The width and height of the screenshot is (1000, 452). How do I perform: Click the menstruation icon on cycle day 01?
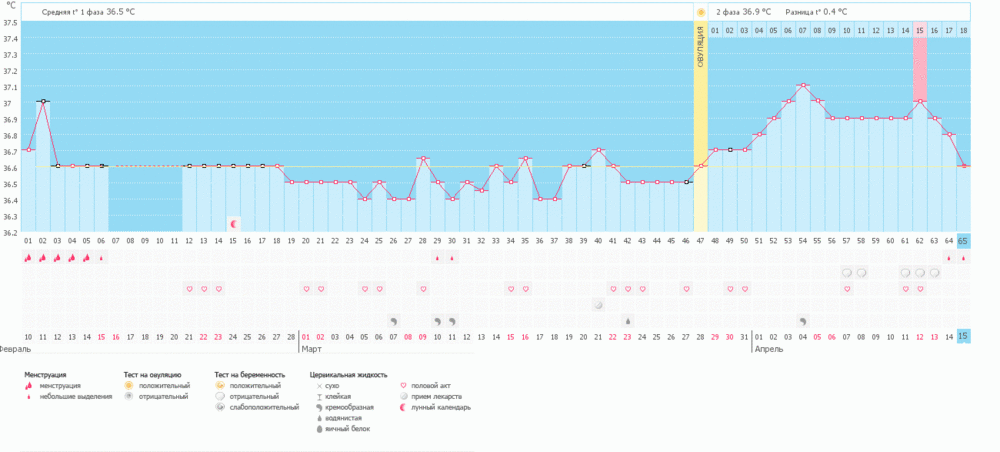(x=28, y=257)
